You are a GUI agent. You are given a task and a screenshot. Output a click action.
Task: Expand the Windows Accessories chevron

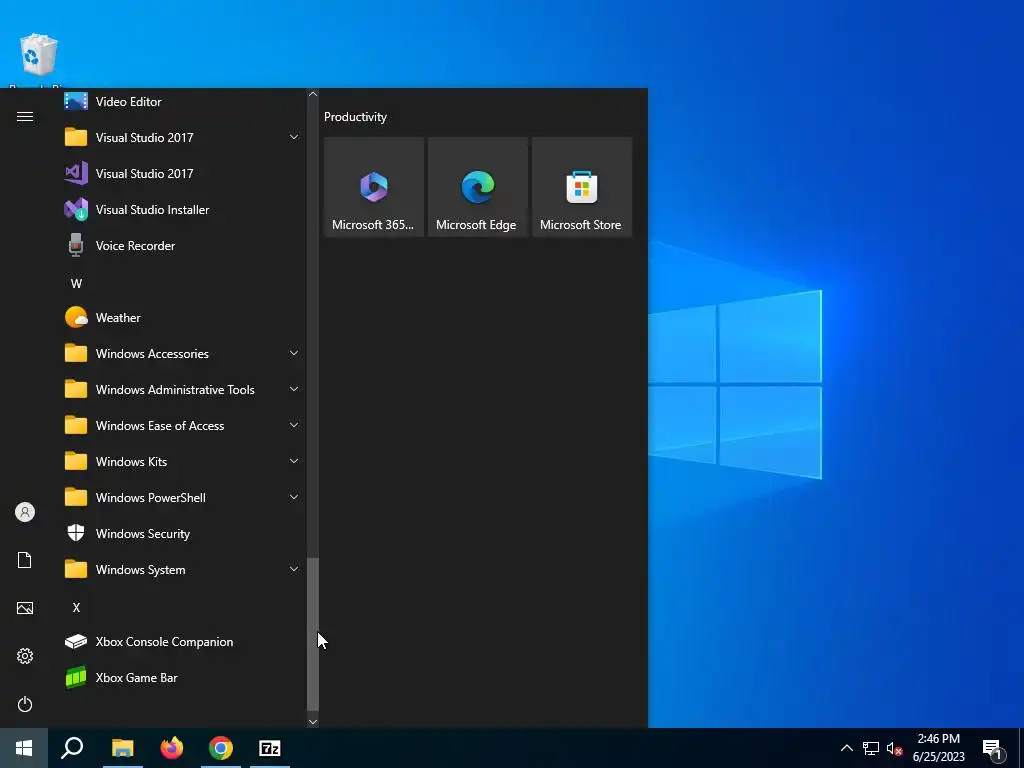pos(294,353)
